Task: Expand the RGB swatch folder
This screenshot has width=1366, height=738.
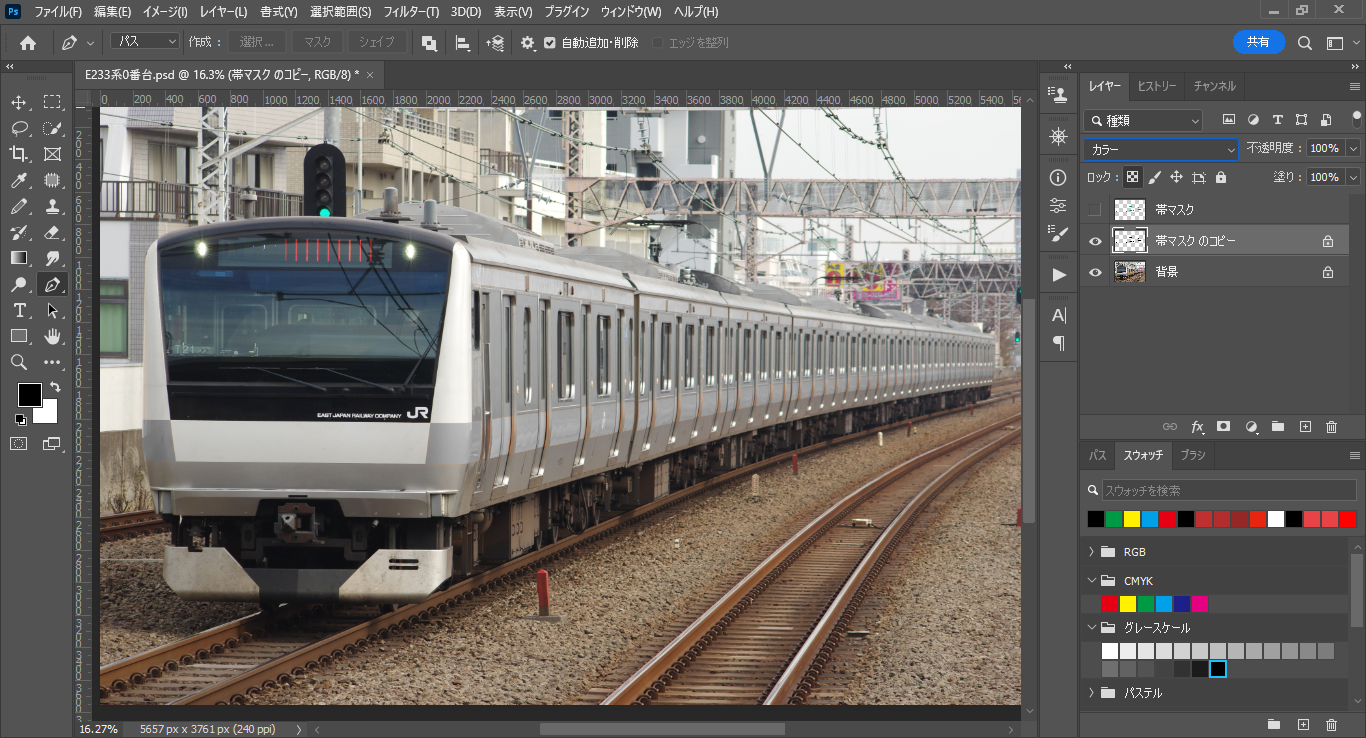Action: [1091, 552]
